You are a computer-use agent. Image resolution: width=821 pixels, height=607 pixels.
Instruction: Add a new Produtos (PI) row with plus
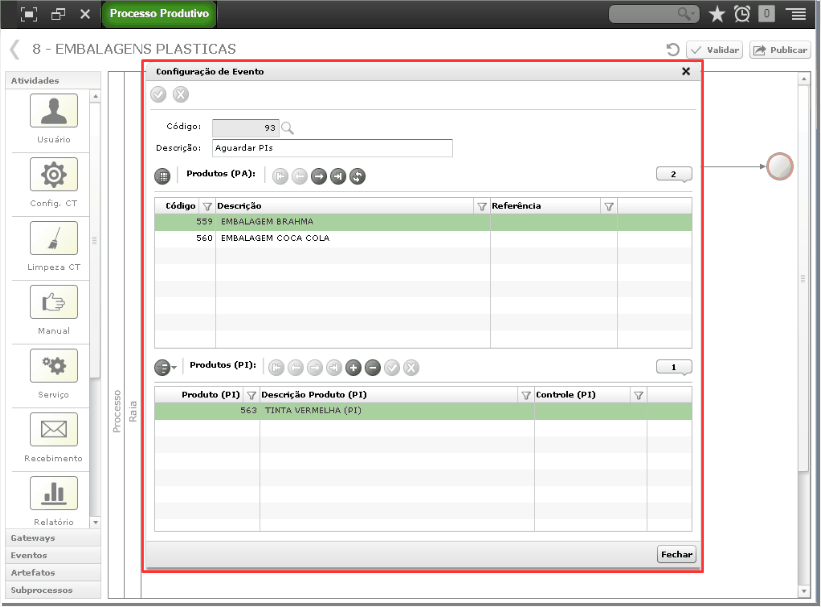tap(353, 368)
